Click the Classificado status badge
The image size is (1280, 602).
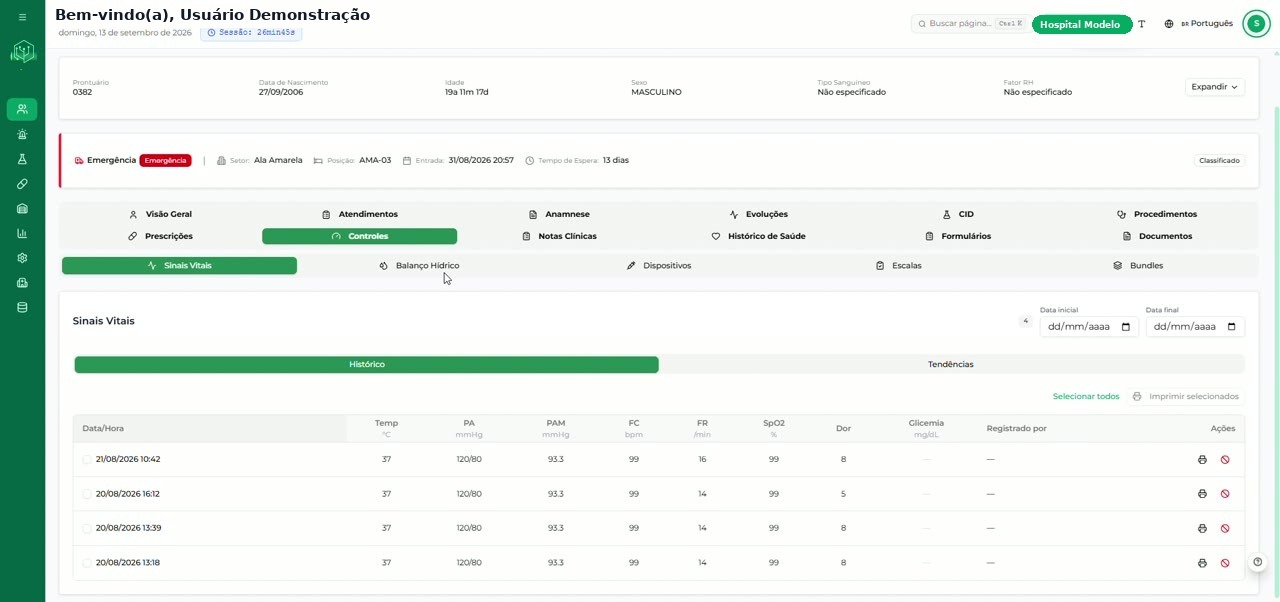coord(1219,160)
